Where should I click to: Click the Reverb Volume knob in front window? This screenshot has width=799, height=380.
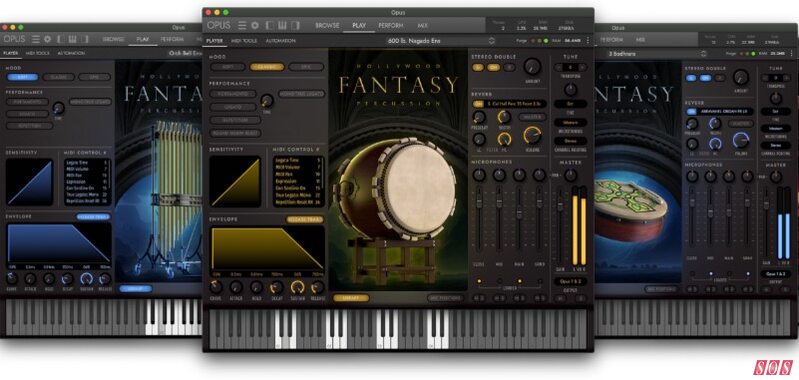(532, 135)
